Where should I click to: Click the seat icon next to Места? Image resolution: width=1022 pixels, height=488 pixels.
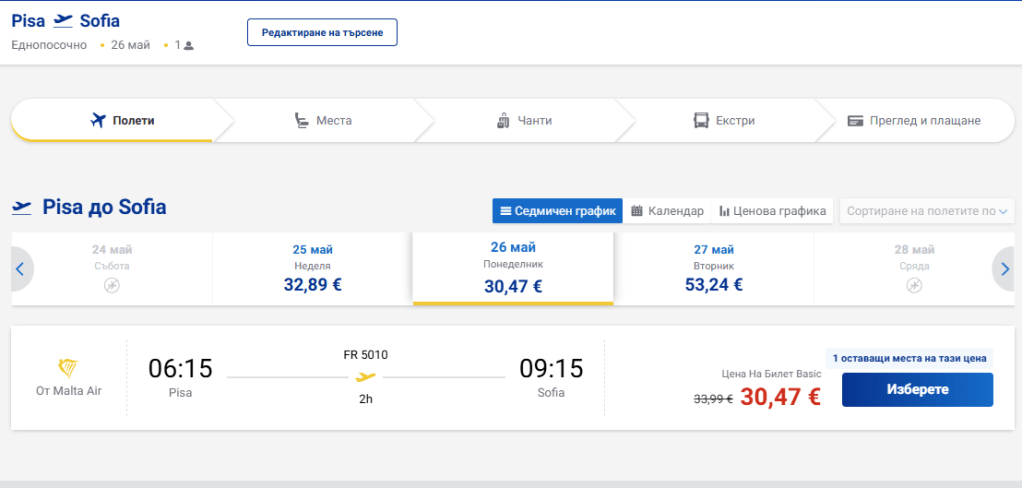pos(301,121)
